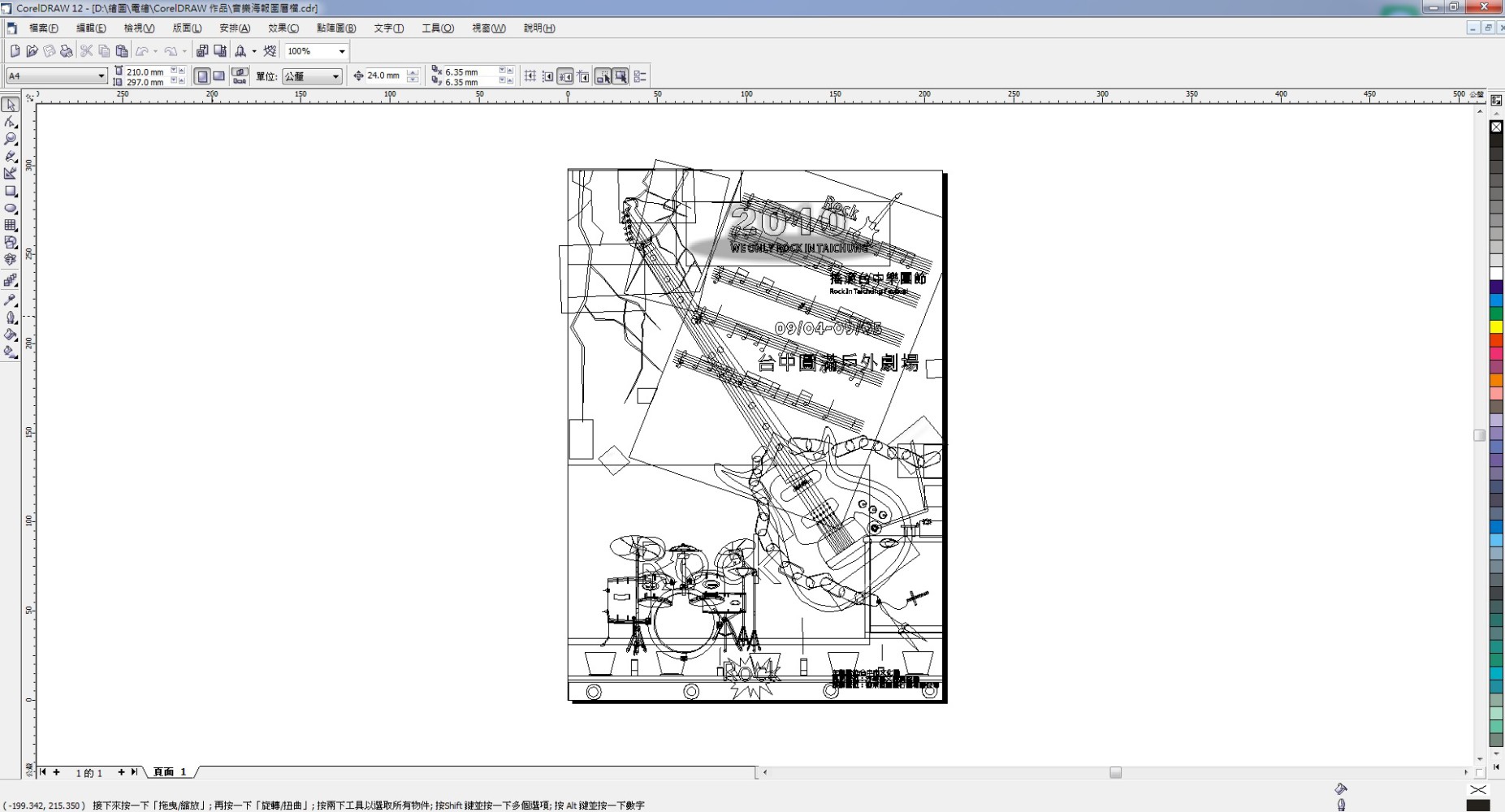1505x812 pixels.
Task: Switch page to portrait orientation
Action: 203,76
